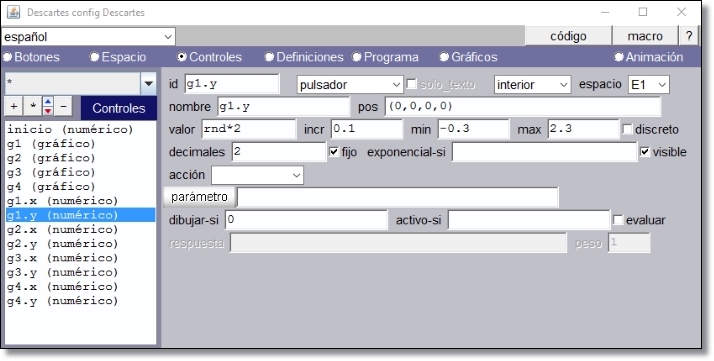
Task: Switch to Animación panel
Action: (x=649, y=57)
